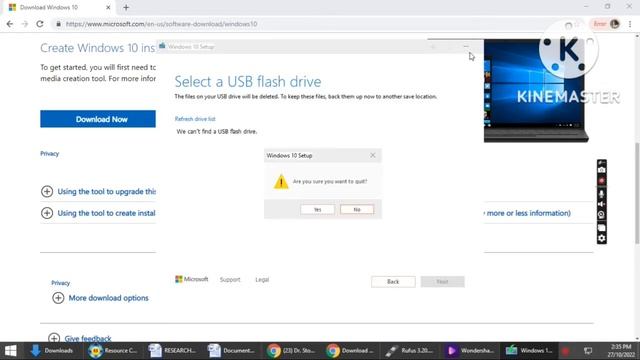
Task: Click No in the quit confirmation dialog
Action: pyautogui.click(x=357, y=209)
